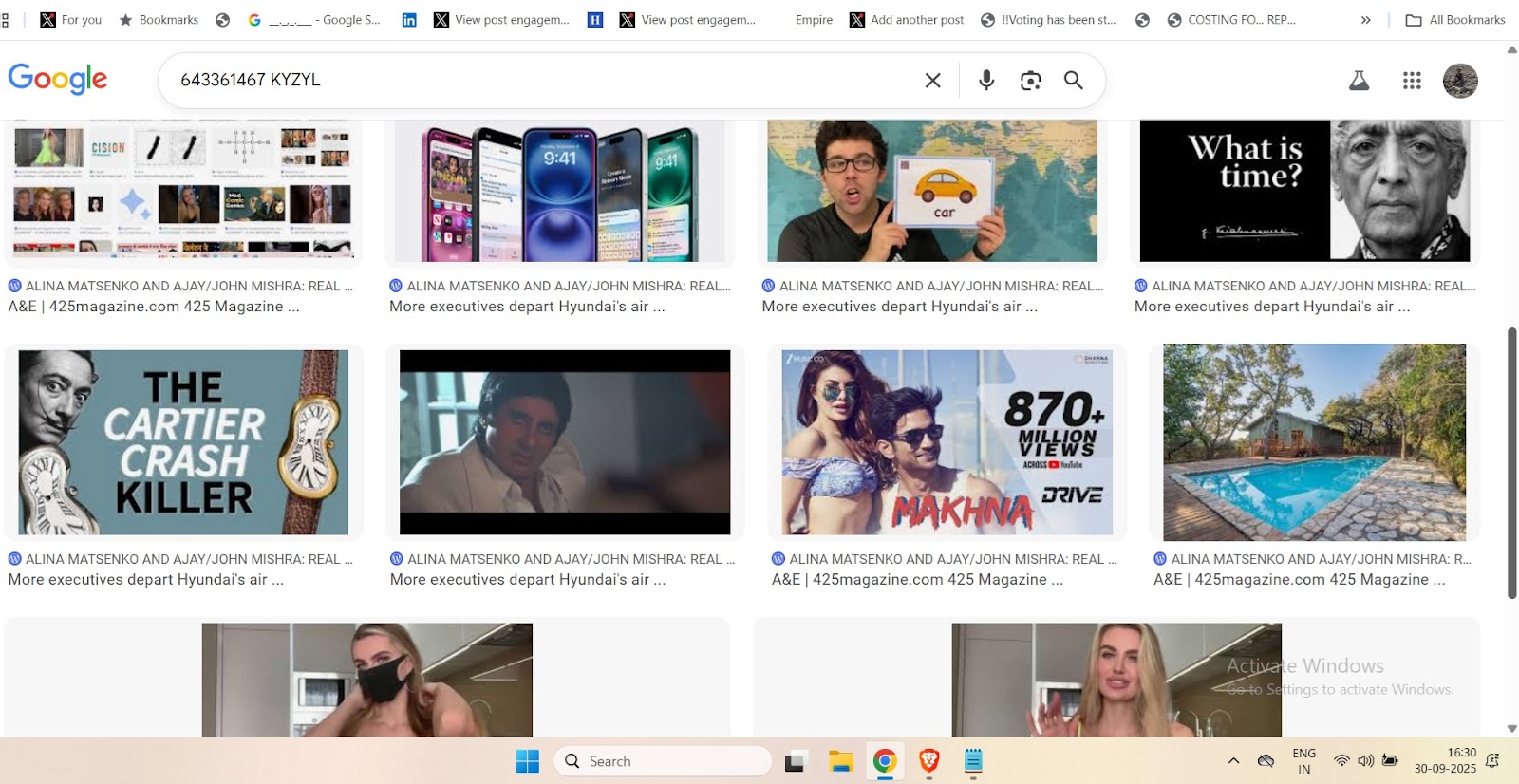
Task: Click the magnifier search button
Action: coord(1073,81)
